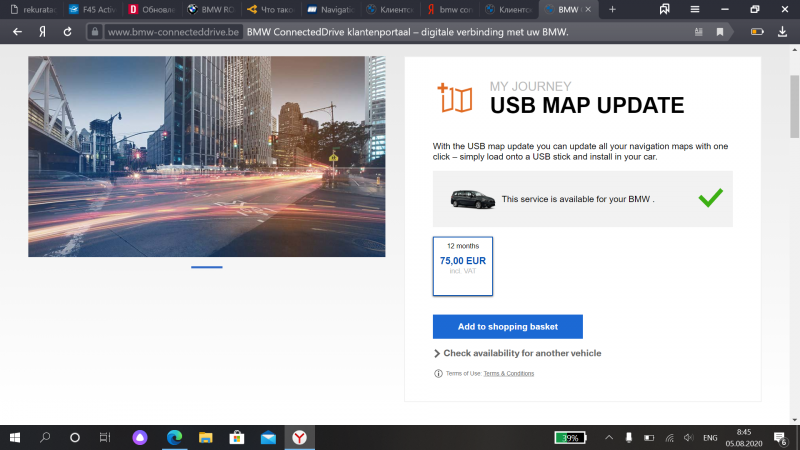Switch to the Navigatic tab
The width and height of the screenshot is (800, 450).
coord(331,9)
